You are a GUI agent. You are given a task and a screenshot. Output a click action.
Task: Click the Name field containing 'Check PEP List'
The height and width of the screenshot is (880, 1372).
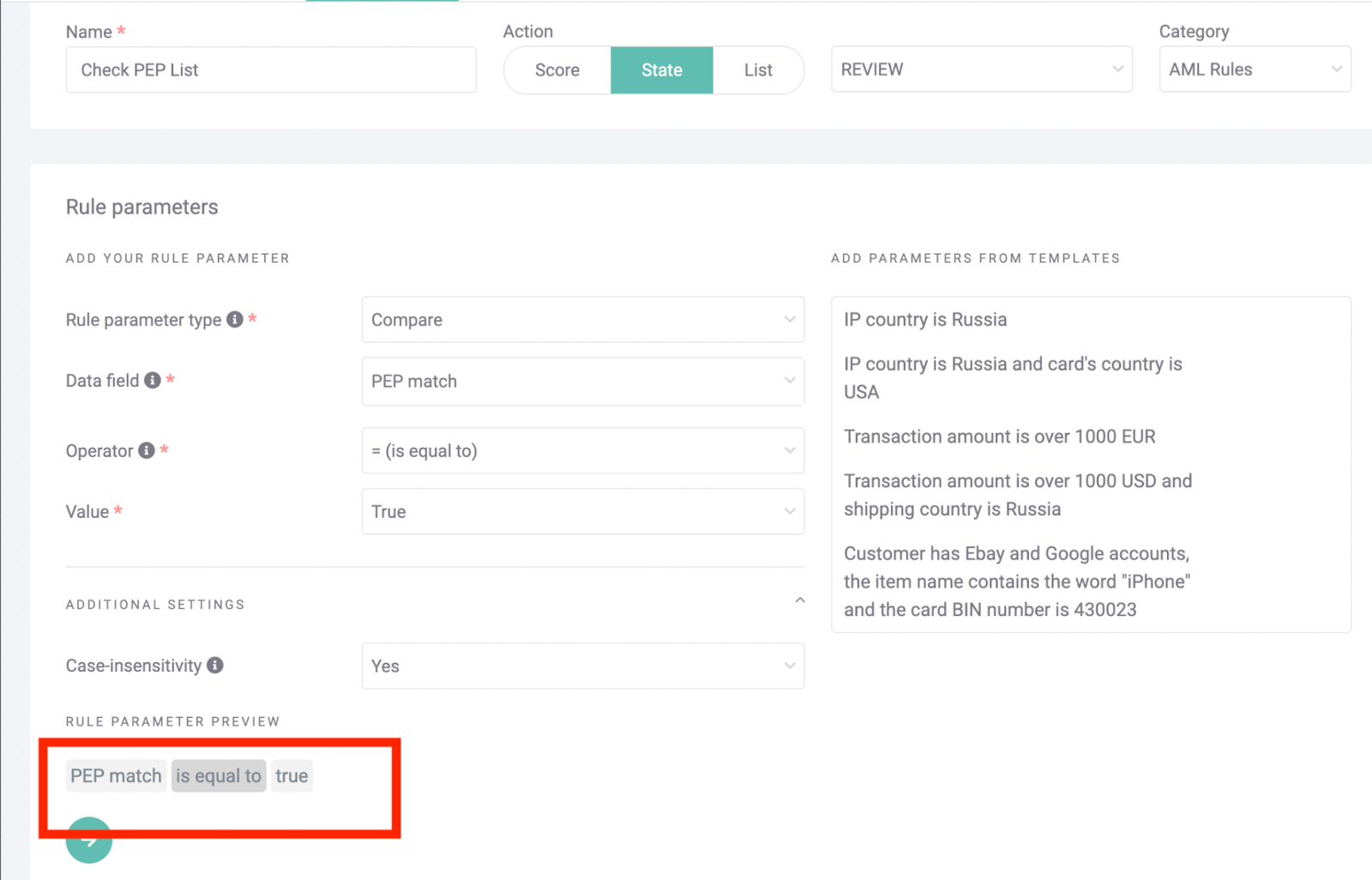tap(271, 69)
